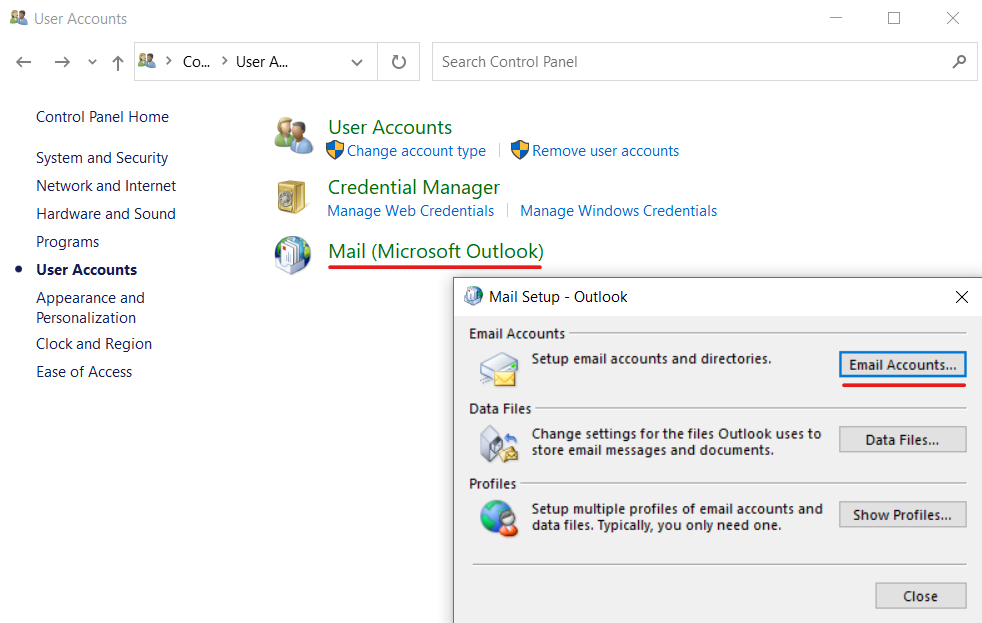Viewport: 982px width, 623px height.
Task: Click the back navigation arrow
Action: tap(24, 62)
